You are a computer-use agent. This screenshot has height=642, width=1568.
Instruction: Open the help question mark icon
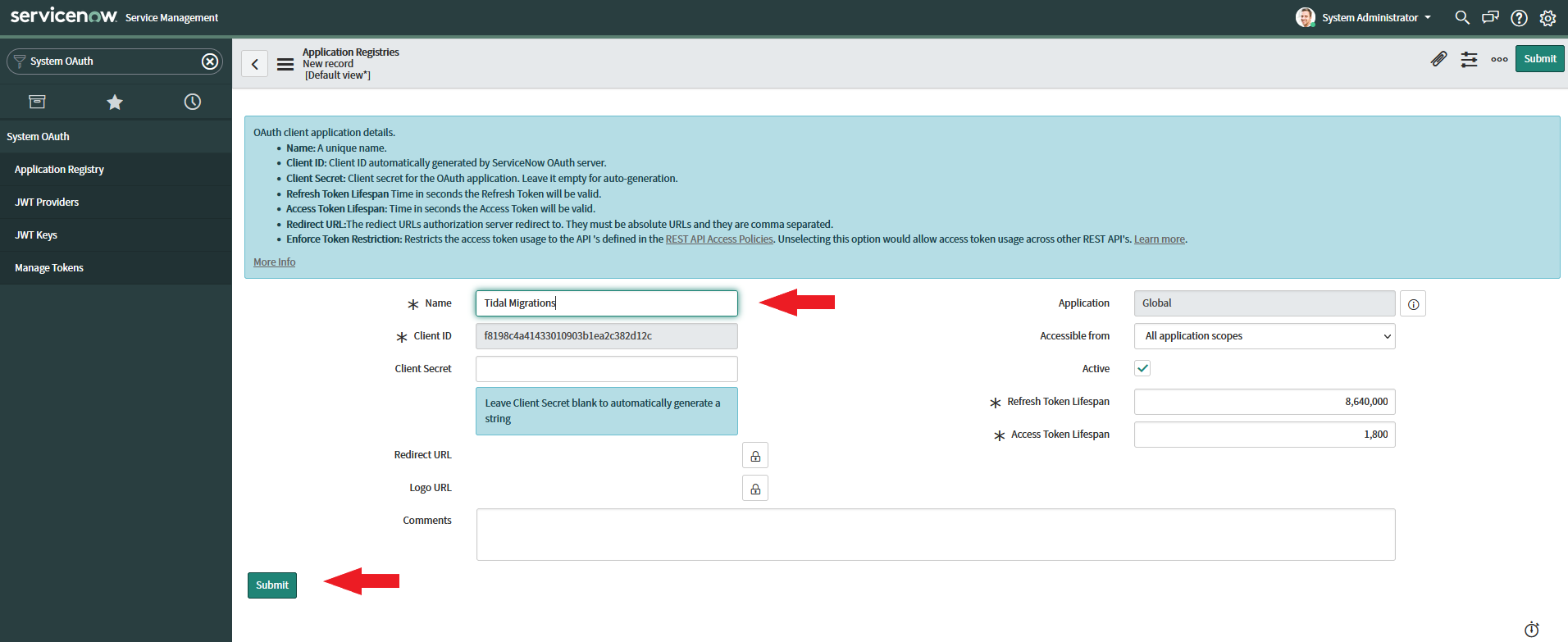tap(1519, 18)
